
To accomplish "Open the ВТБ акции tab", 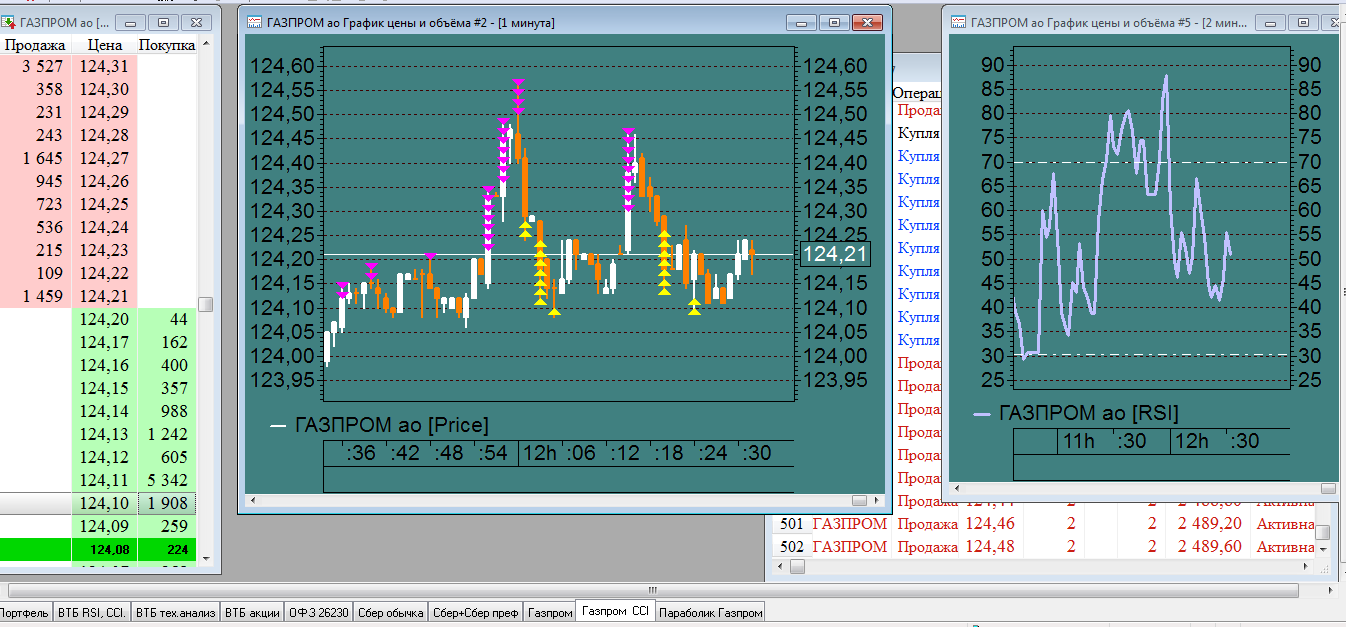I will pyautogui.click(x=252, y=613).
